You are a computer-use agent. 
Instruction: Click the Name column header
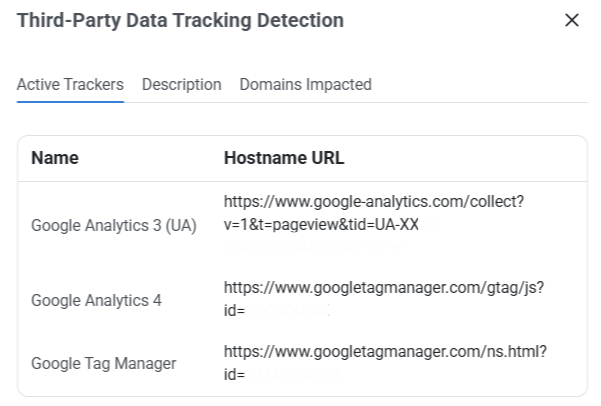[55, 158]
